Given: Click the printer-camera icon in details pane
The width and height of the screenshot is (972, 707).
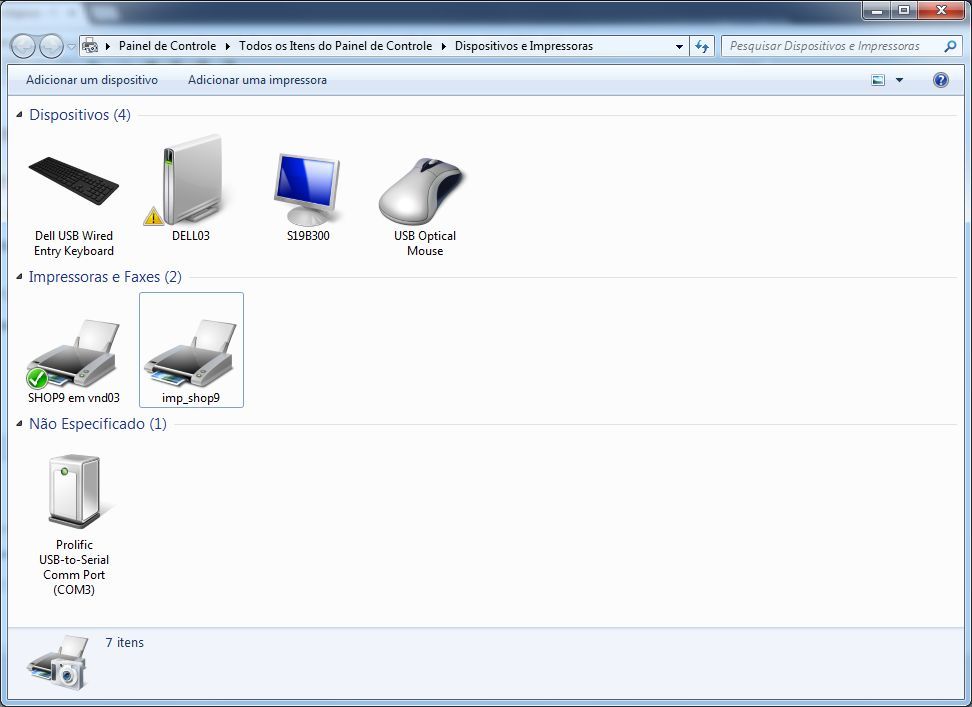Looking at the screenshot, I should (x=58, y=663).
